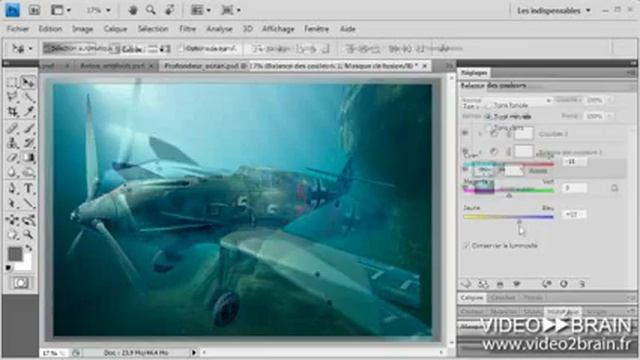The height and width of the screenshot is (360, 640).
Task: Click the Zoom magnifier in the application bar
Action: point(151,10)
